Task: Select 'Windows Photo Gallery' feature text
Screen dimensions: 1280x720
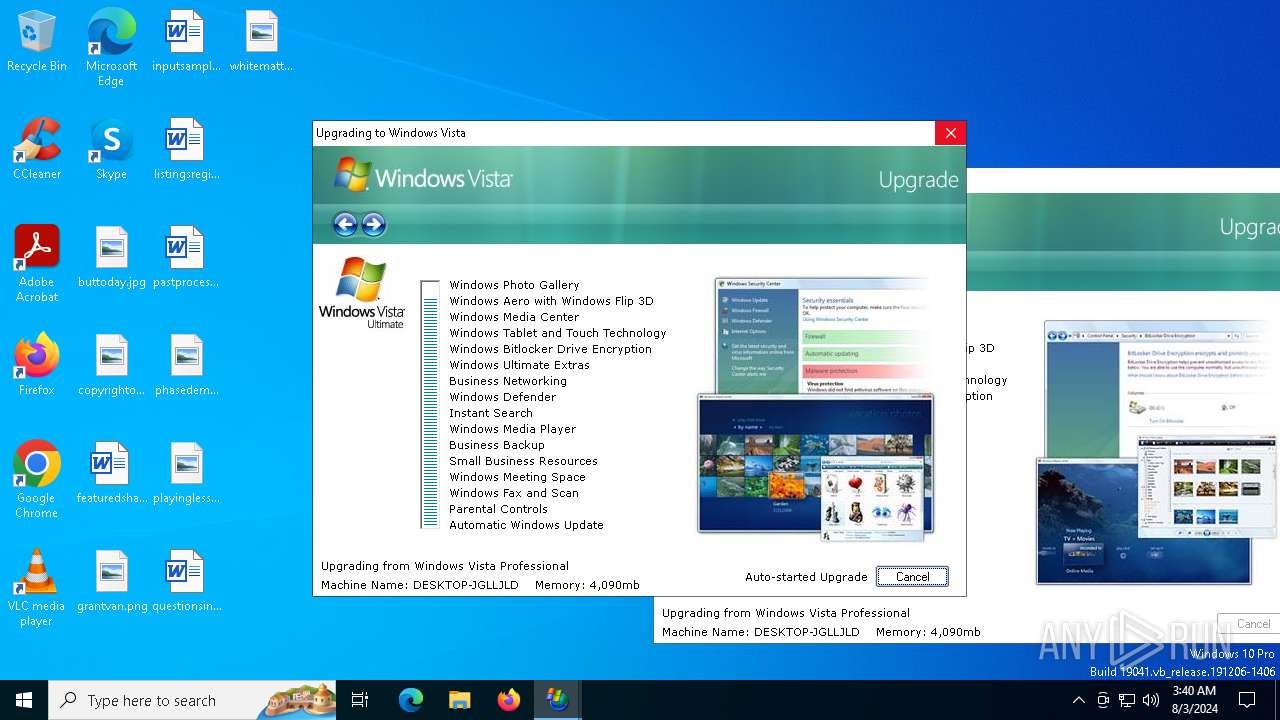Action: [x=514, y=285]
